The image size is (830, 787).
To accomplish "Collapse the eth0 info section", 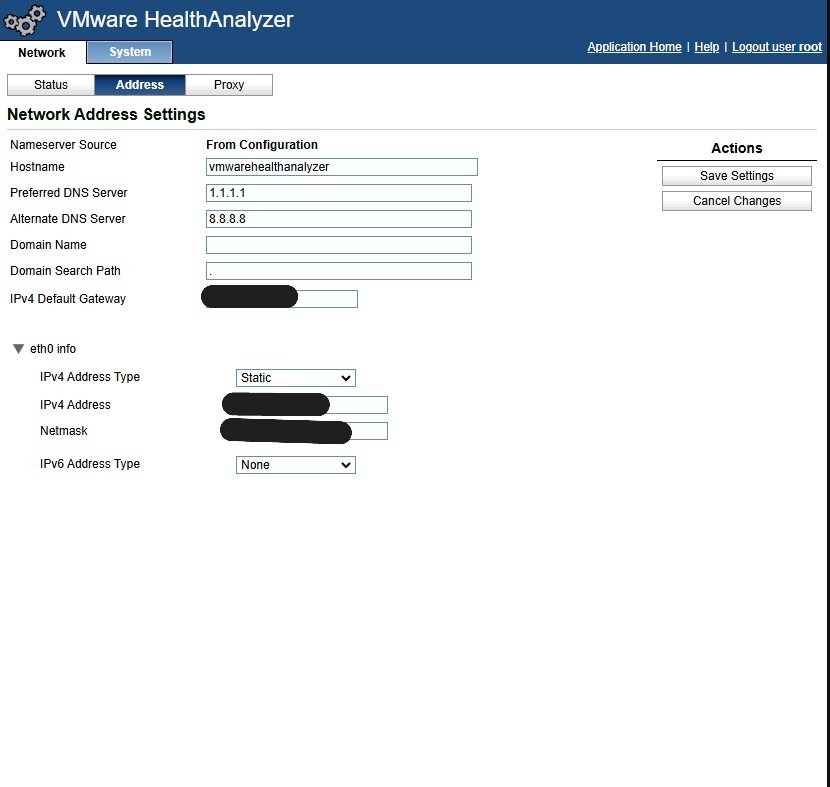I will tap(19, 349).
